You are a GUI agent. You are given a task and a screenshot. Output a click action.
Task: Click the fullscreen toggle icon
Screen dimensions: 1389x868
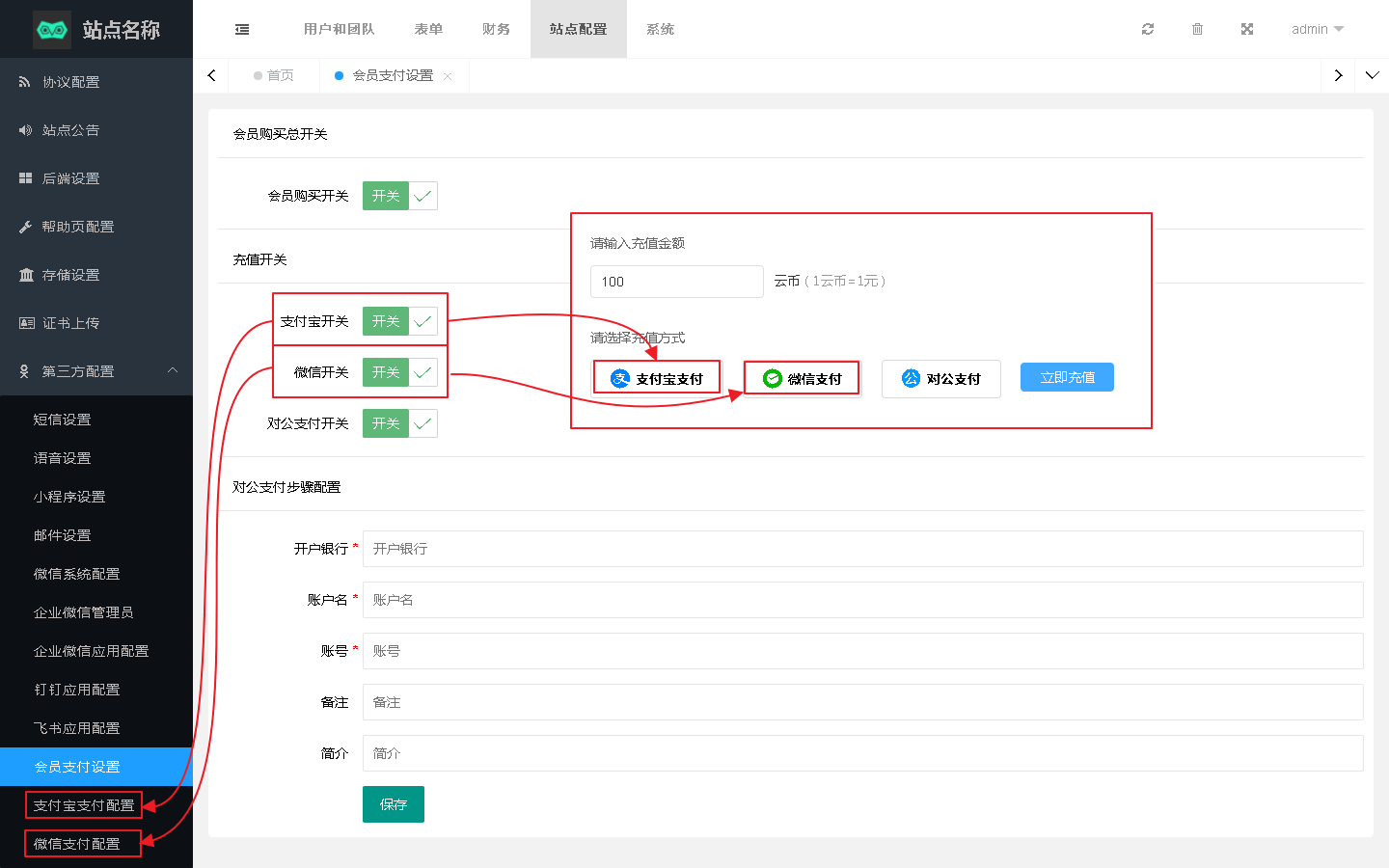tap(1246, 29)
